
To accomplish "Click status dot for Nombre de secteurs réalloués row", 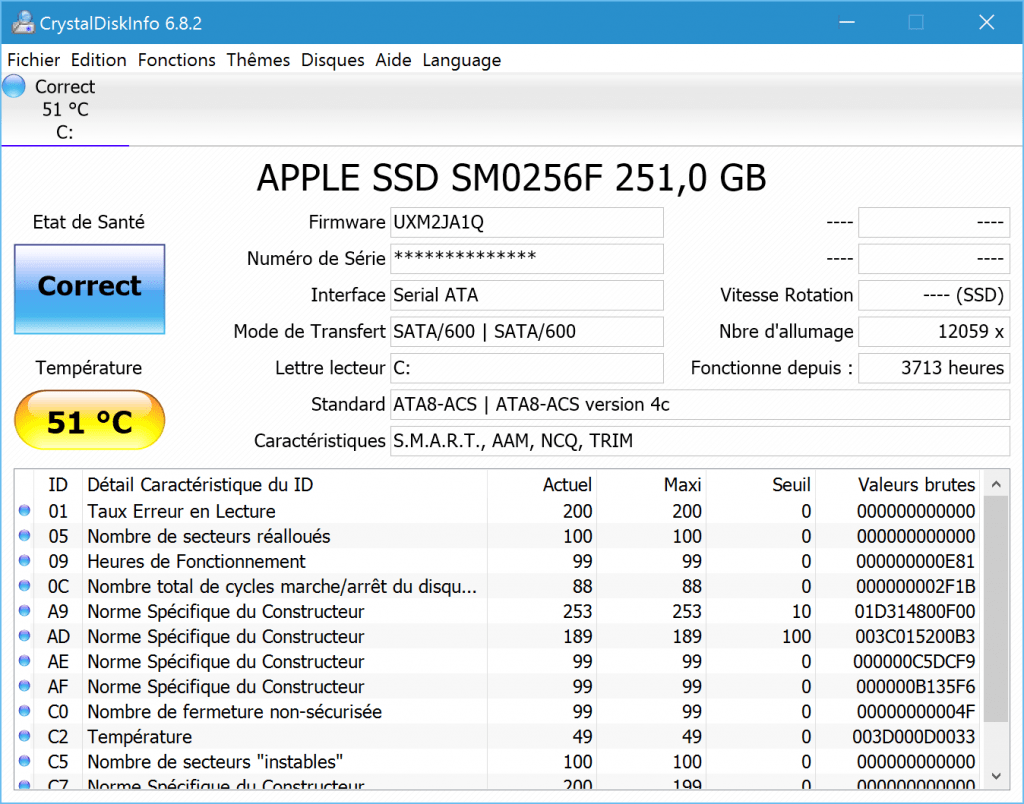I will point(25,536).
